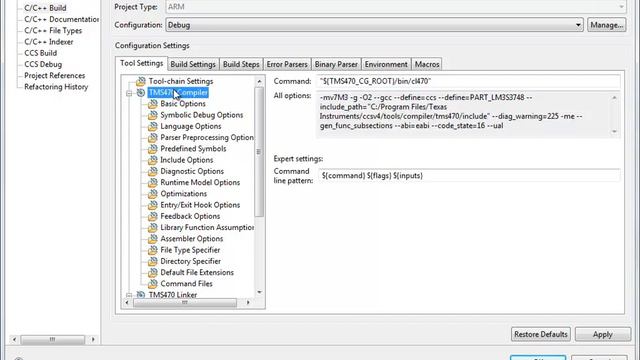Click the Feedback Options icon
Image resolution: width=640 pixels, height=360 pixels.
click(153, 216)
